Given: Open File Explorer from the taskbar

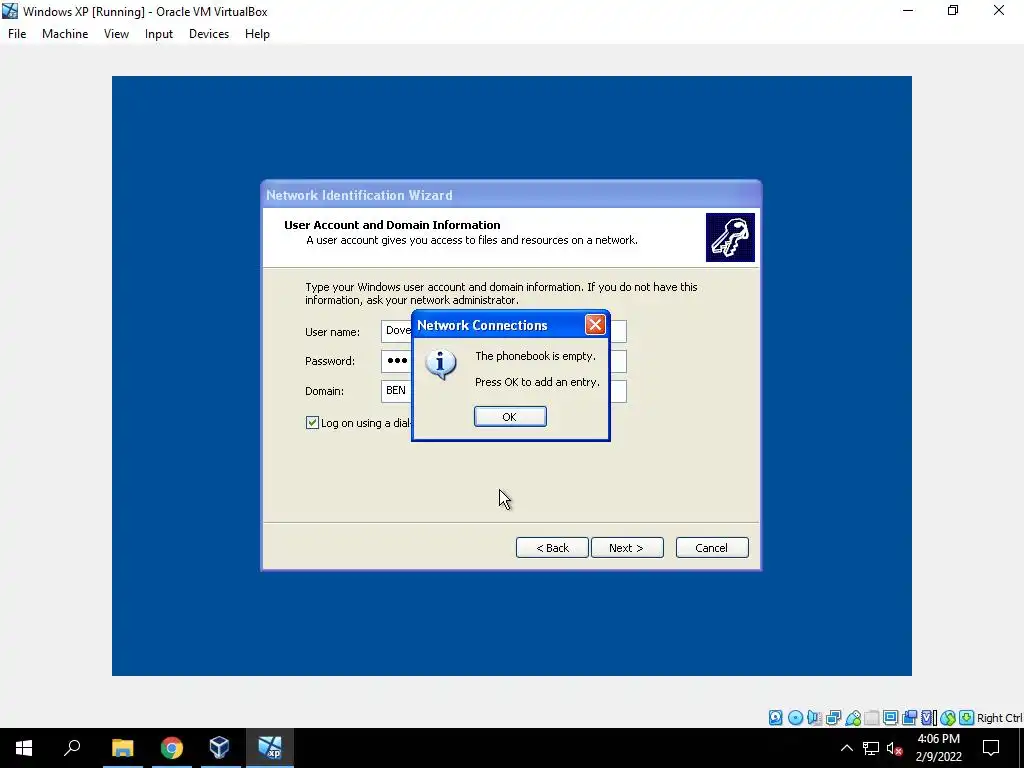Looking at the screenshot, I should tap(122, 748).
